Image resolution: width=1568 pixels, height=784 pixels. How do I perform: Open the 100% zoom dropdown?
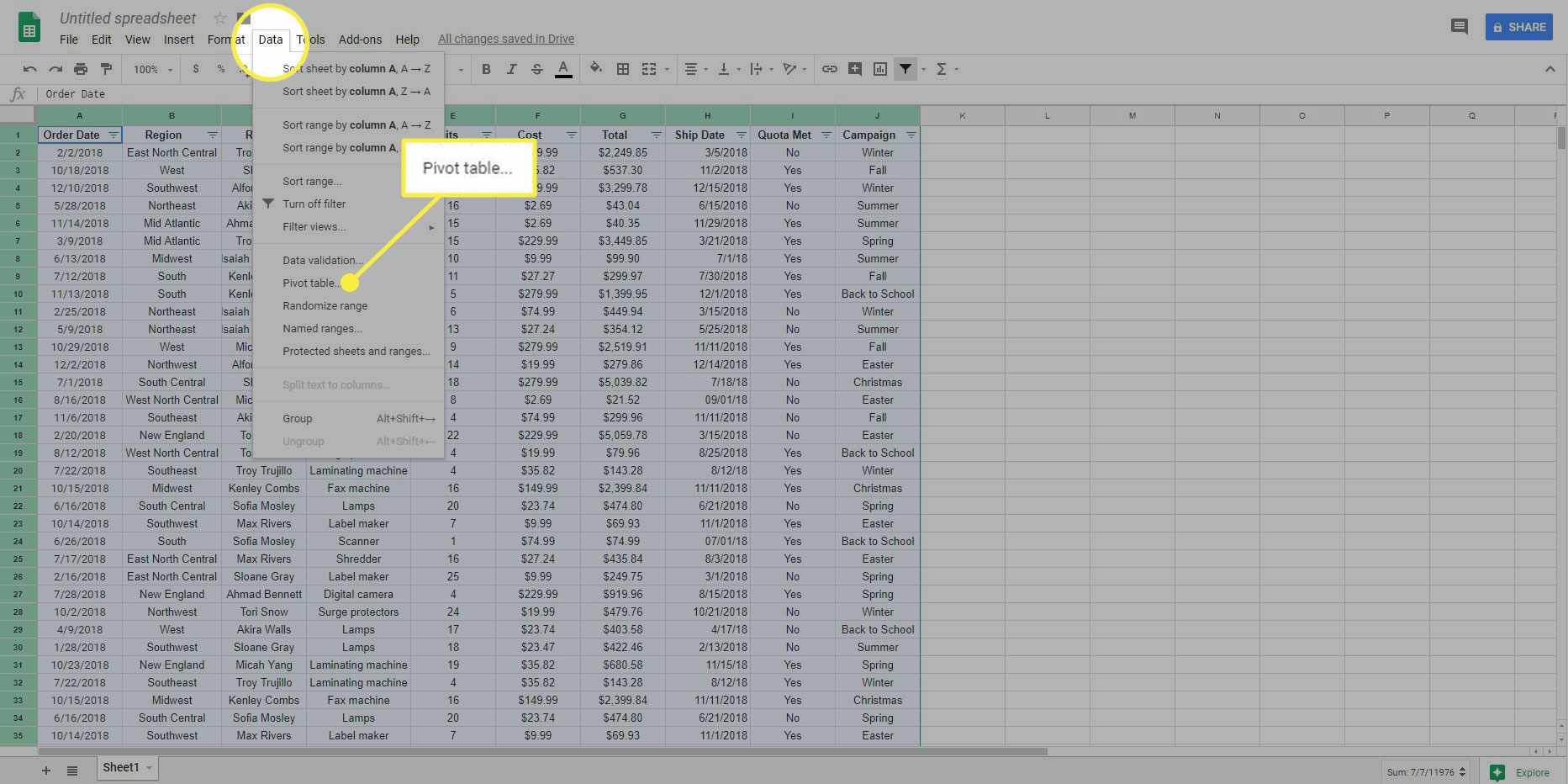click(x=152, y=69)
